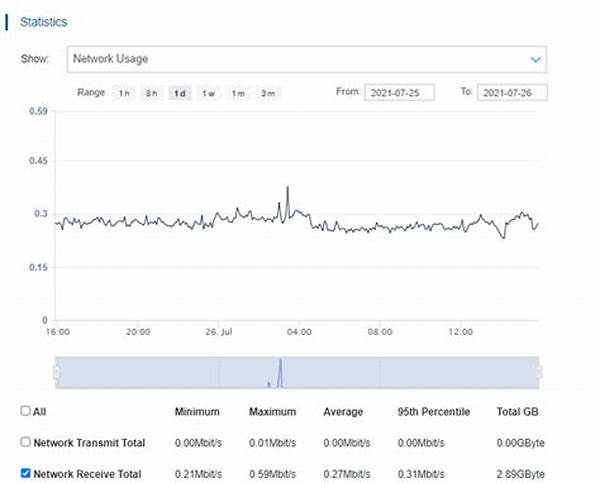Click the chart line dip after 12:00
This screenshot has width=600, height=483.
[x=504, y=237]
